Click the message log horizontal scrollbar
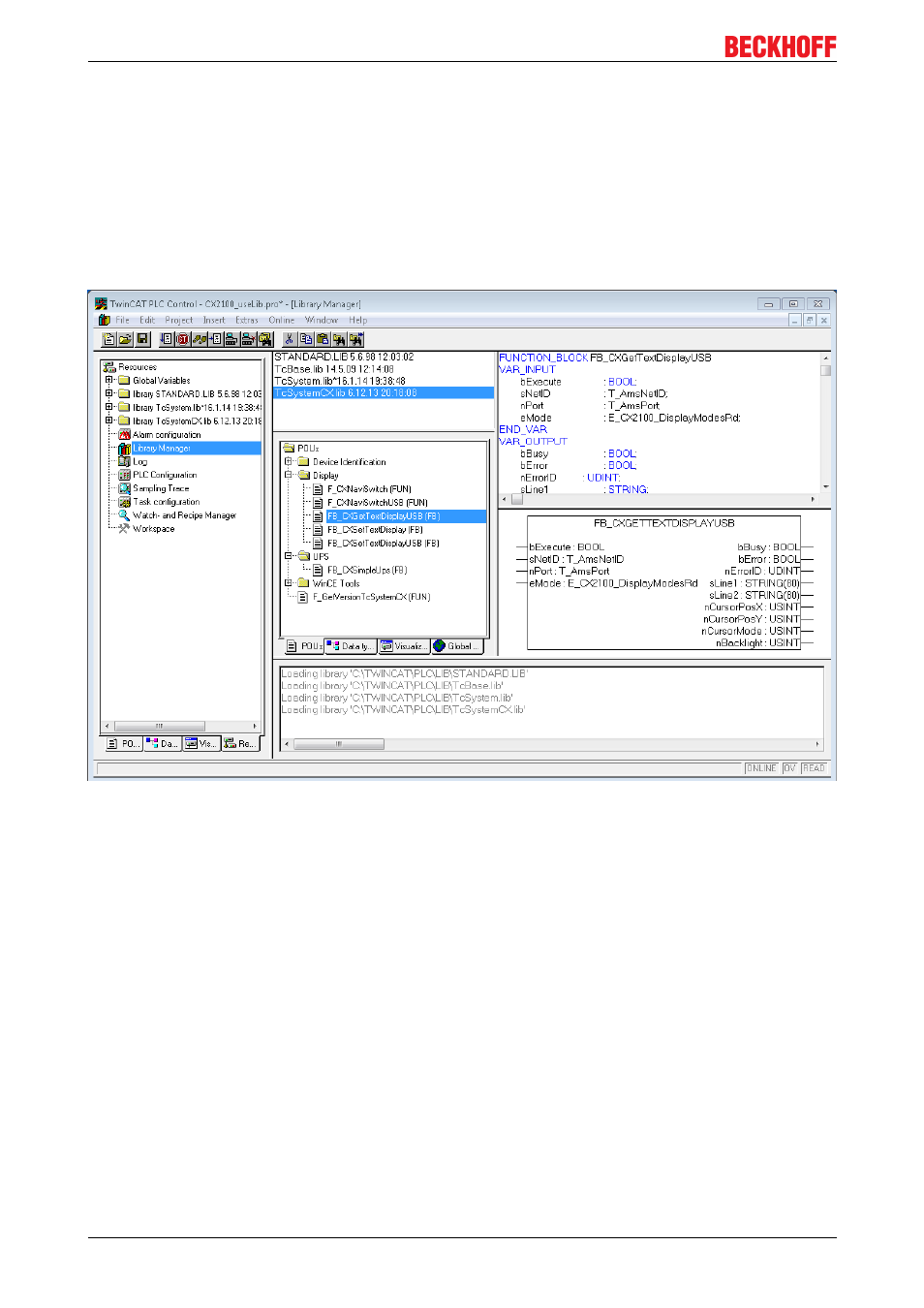Image resolution: width=924 pixels, height=1308 pixels. tap(339, 744)
